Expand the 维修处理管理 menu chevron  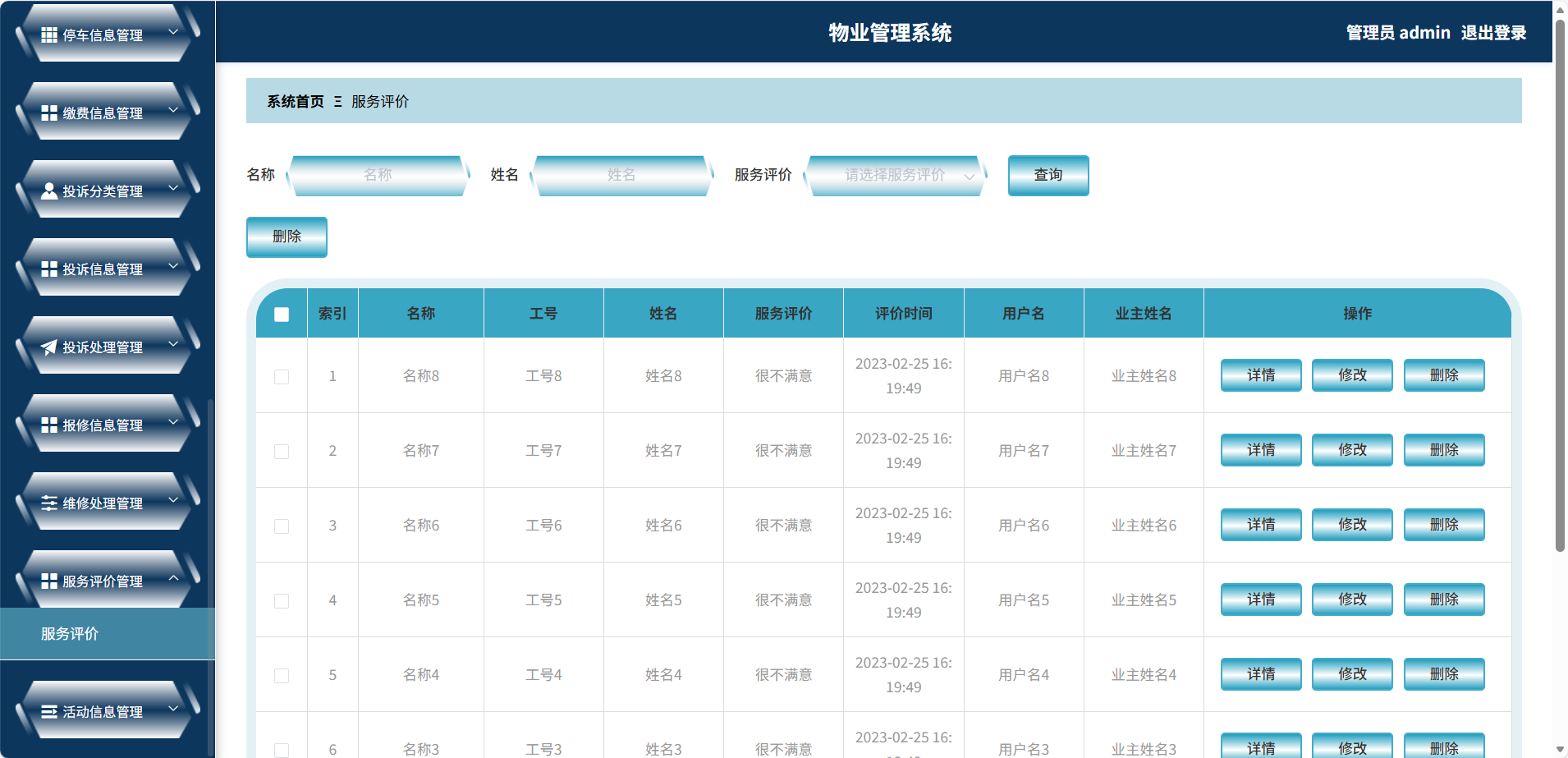(173, 500)
